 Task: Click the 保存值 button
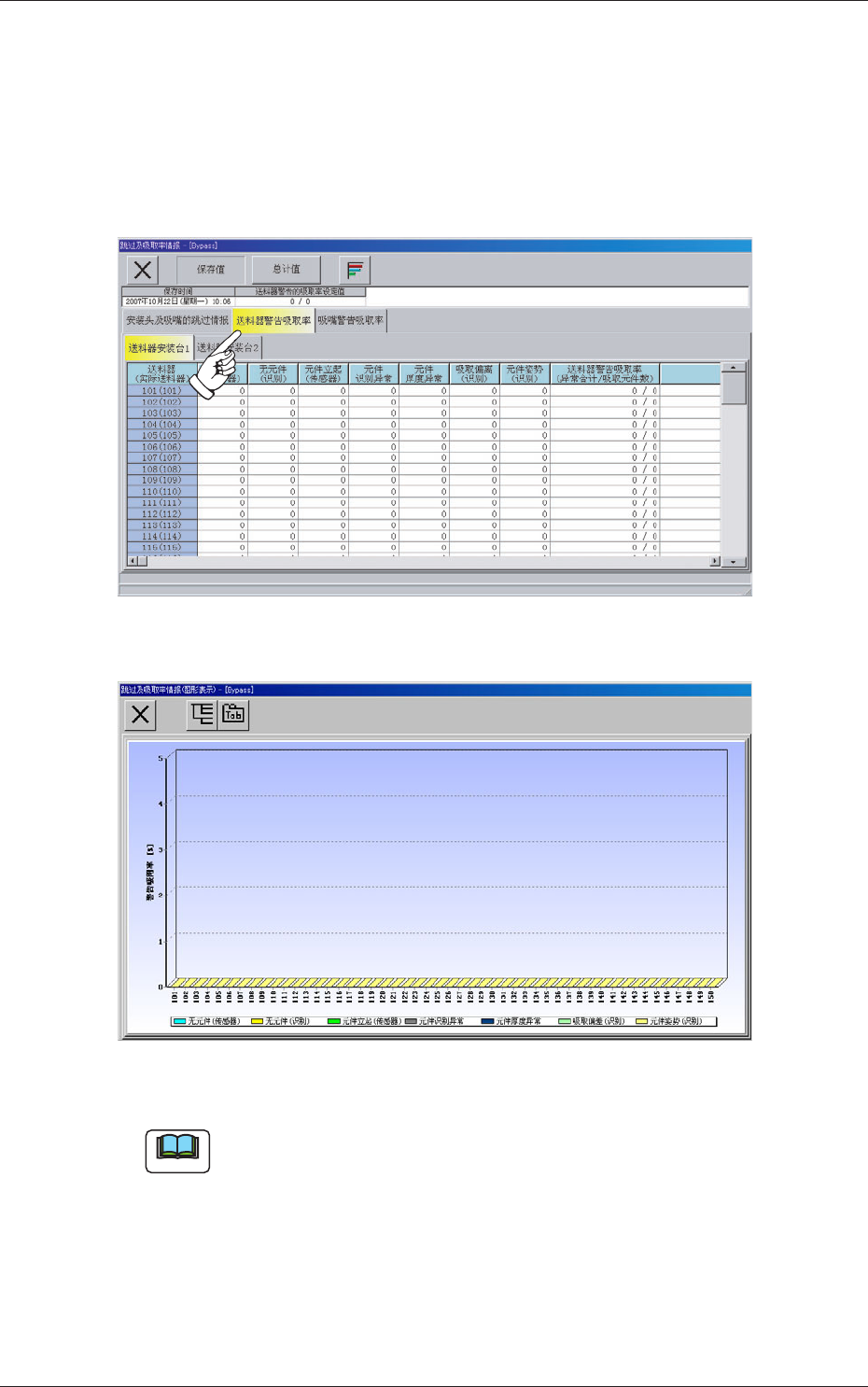[x=211, y=270]
